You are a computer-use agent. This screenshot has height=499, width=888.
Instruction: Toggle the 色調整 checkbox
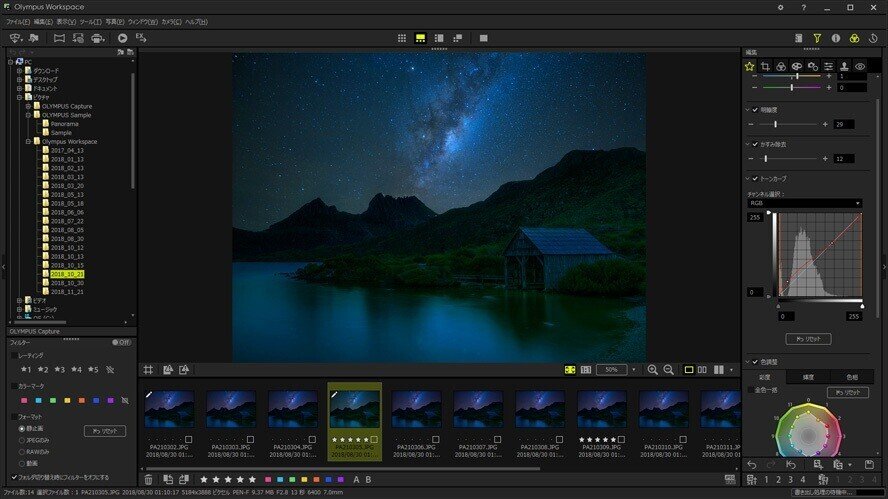pyautogui.click(x=755, y=362)
